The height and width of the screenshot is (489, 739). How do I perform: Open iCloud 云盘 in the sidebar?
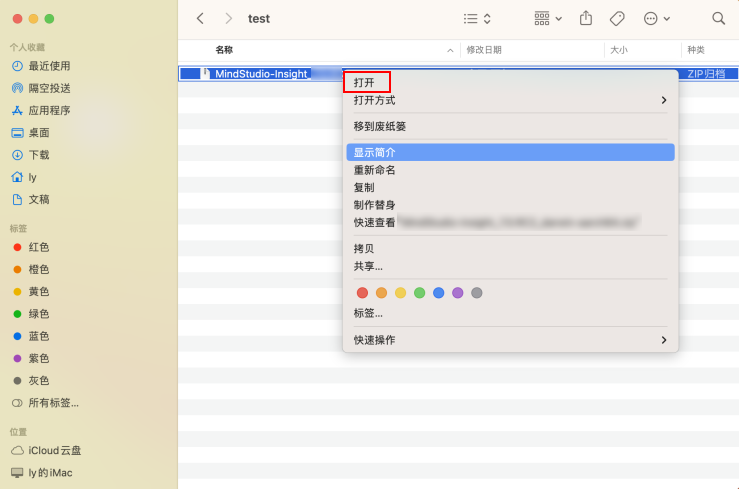pos(46,450)
